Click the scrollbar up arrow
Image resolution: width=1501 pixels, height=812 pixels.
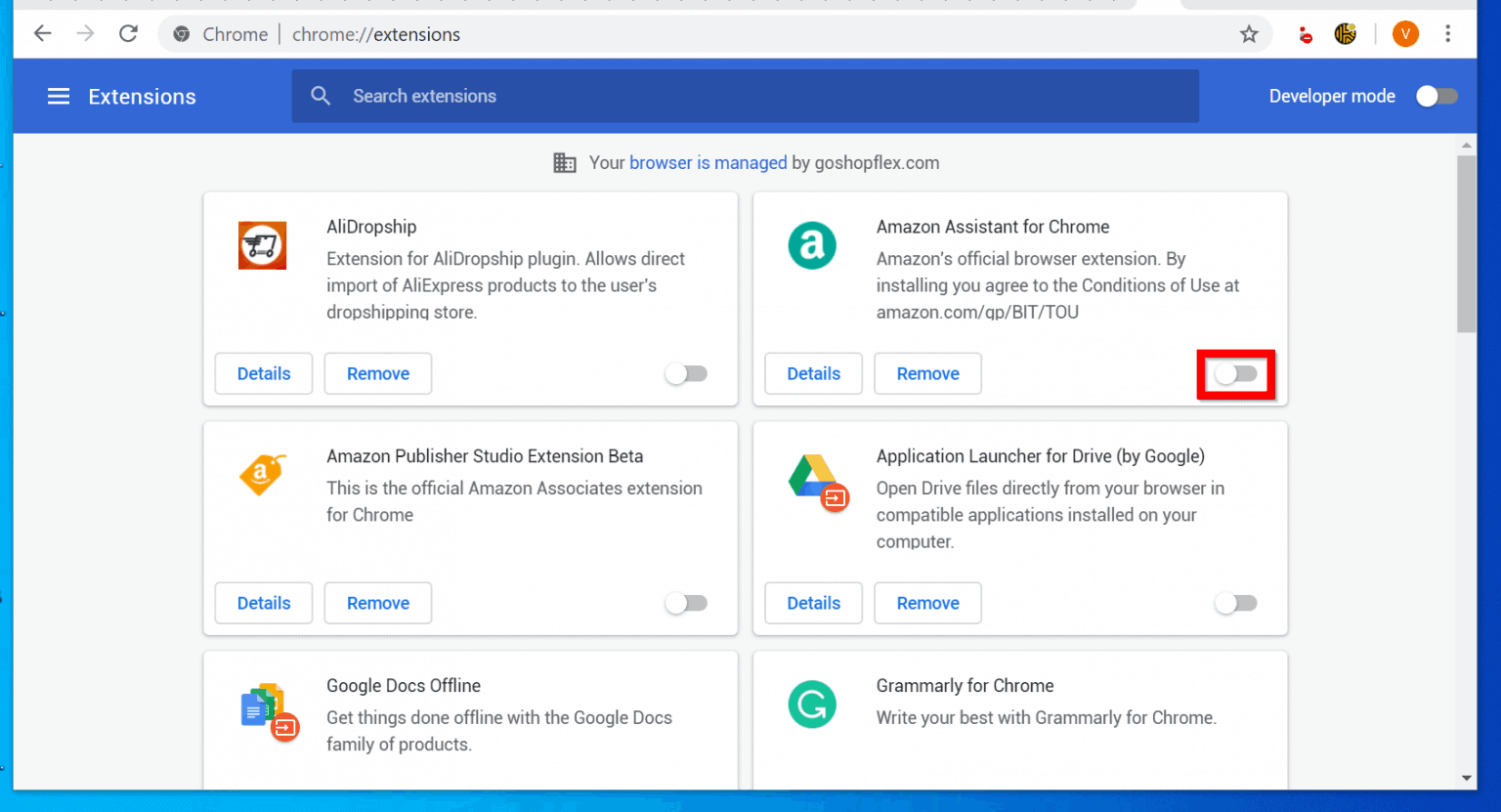pos(1466,145)
